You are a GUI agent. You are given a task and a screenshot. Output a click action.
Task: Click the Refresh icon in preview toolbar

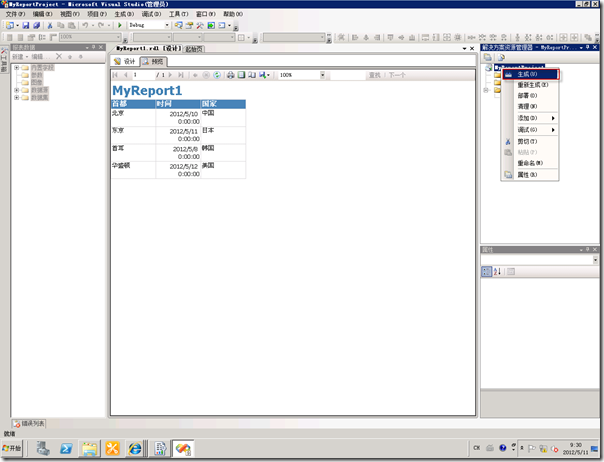click(217, 75)
